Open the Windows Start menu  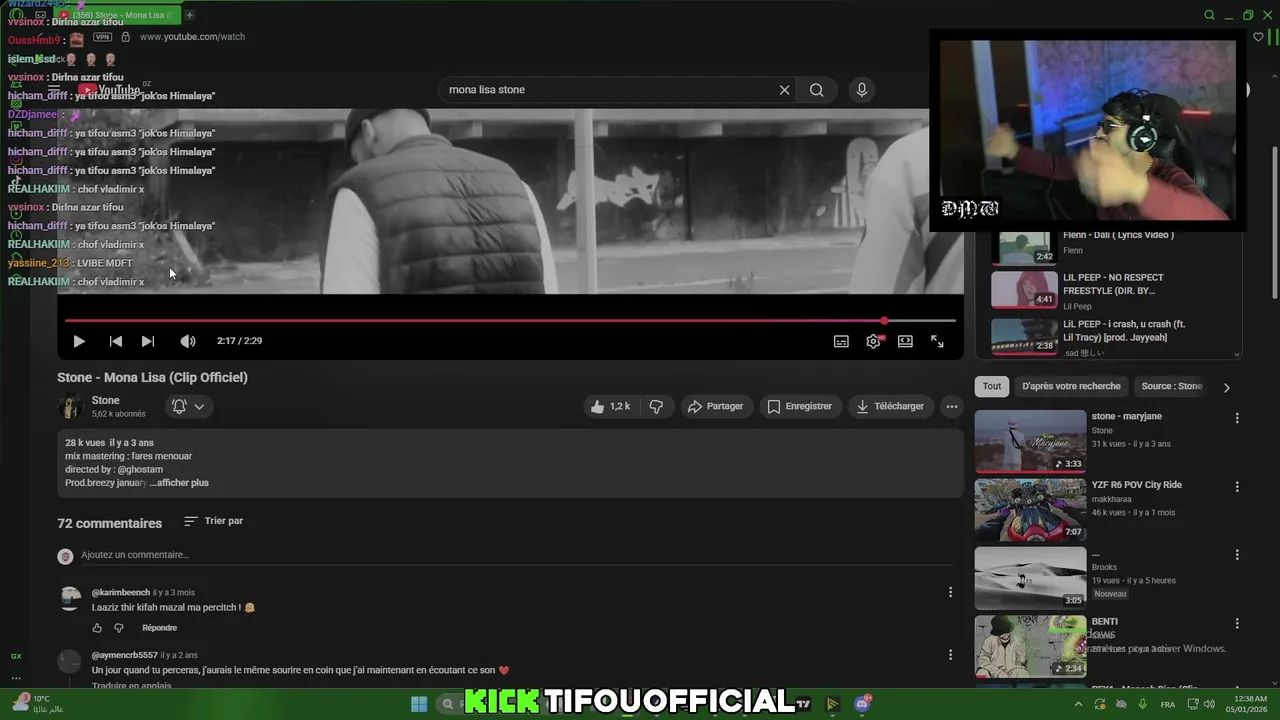click(x=419, y=704)
